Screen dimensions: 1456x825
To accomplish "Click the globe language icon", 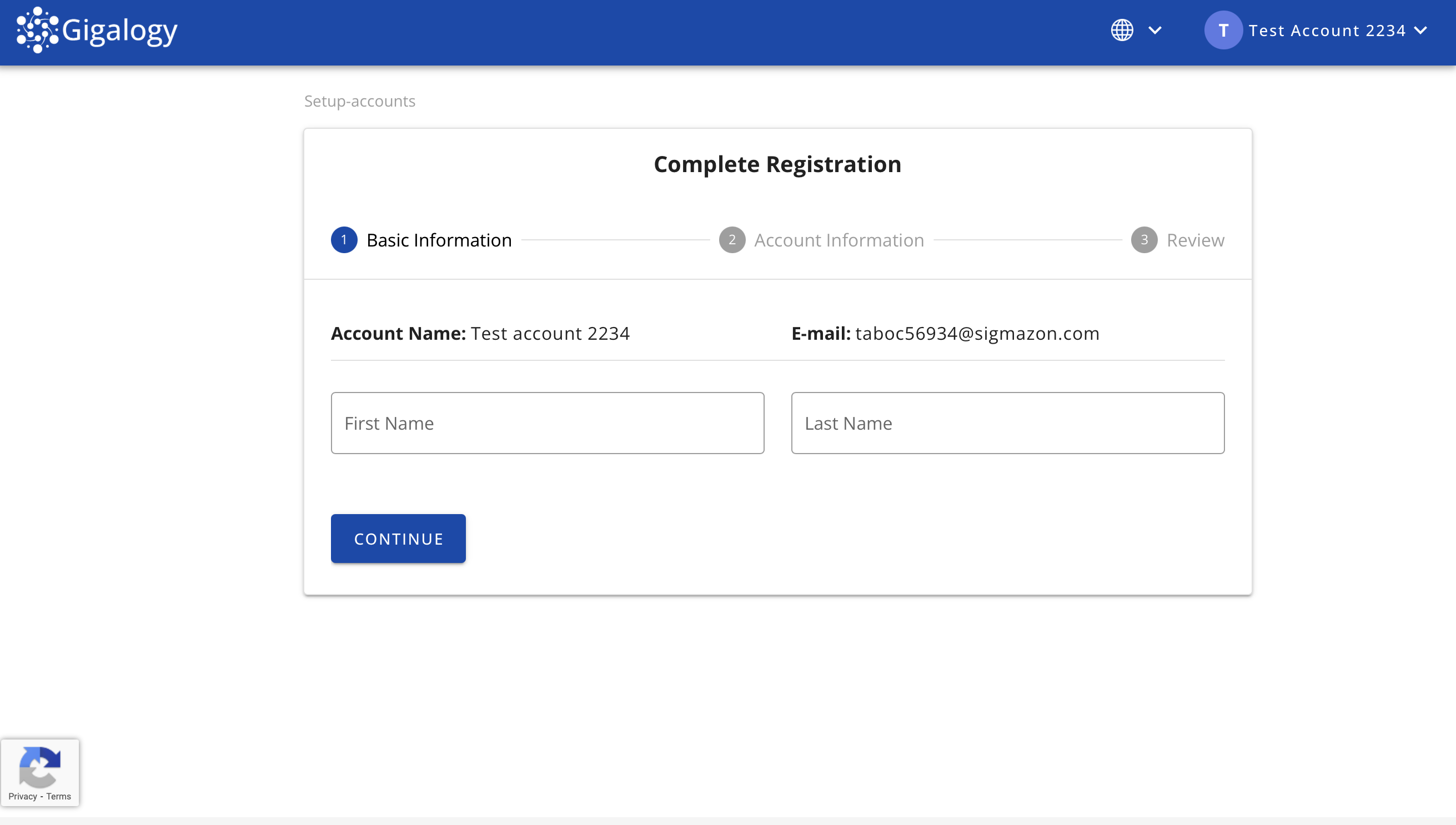I will click(1122, 30).
